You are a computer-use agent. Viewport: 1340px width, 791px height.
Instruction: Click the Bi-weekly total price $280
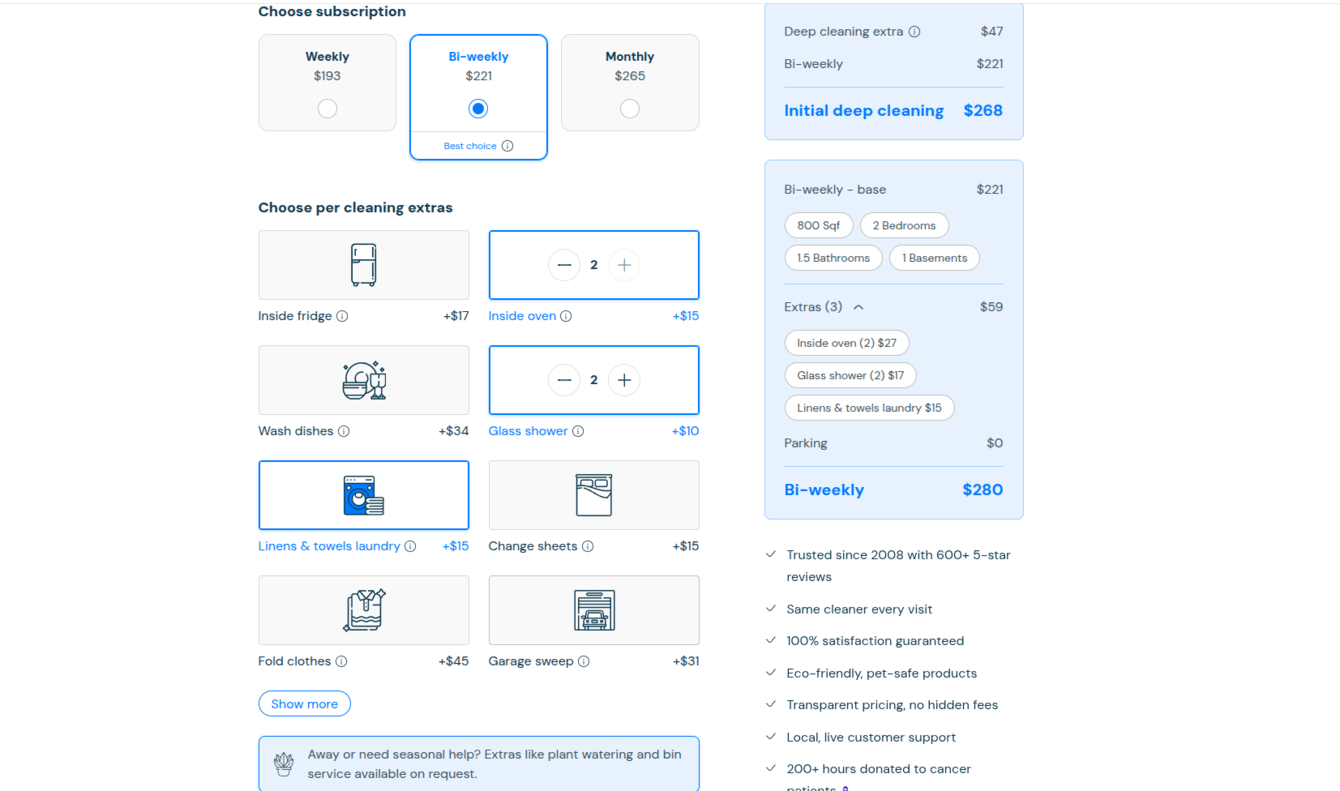(983, 490)
